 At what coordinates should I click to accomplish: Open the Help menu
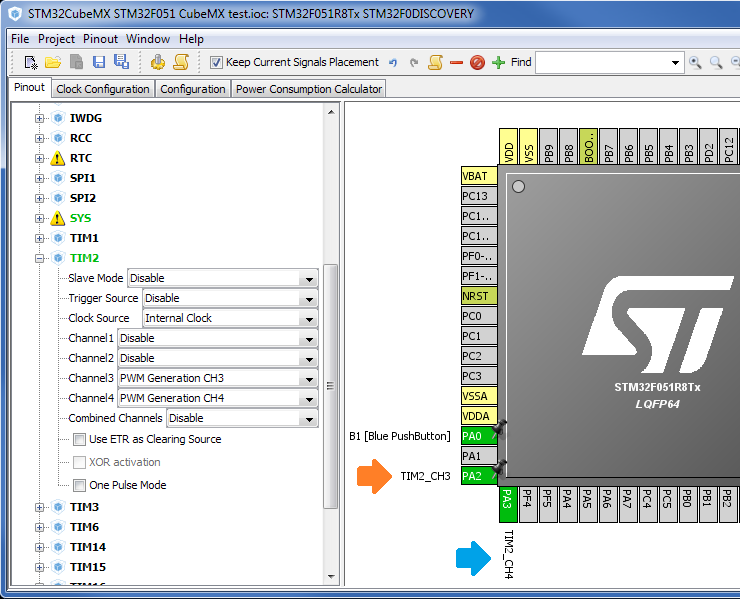191,39
